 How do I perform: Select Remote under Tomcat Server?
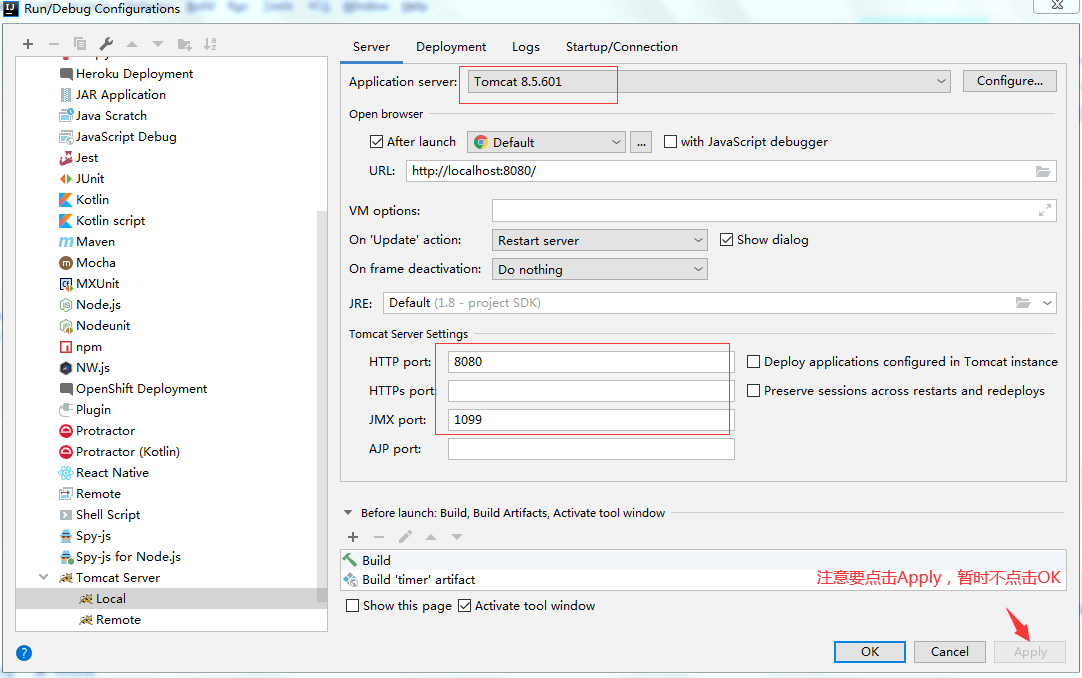click(x=110, y=620)
